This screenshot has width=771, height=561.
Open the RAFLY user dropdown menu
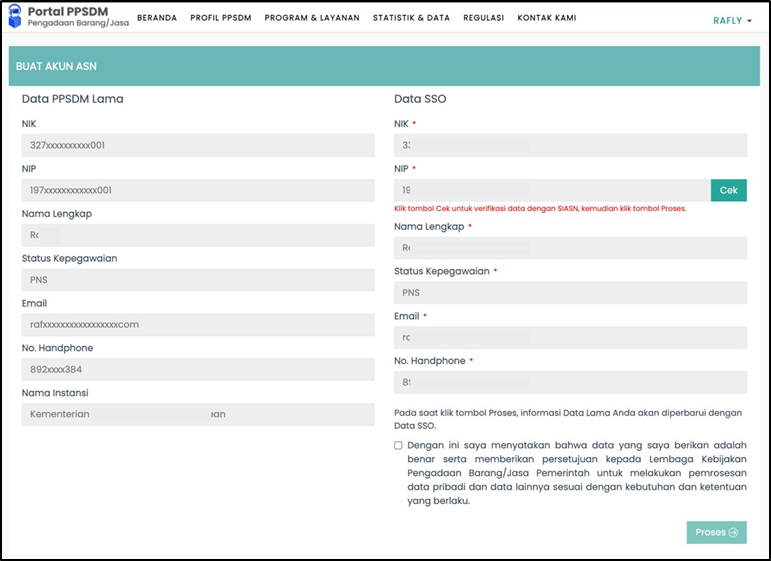(x=732, y=20)
